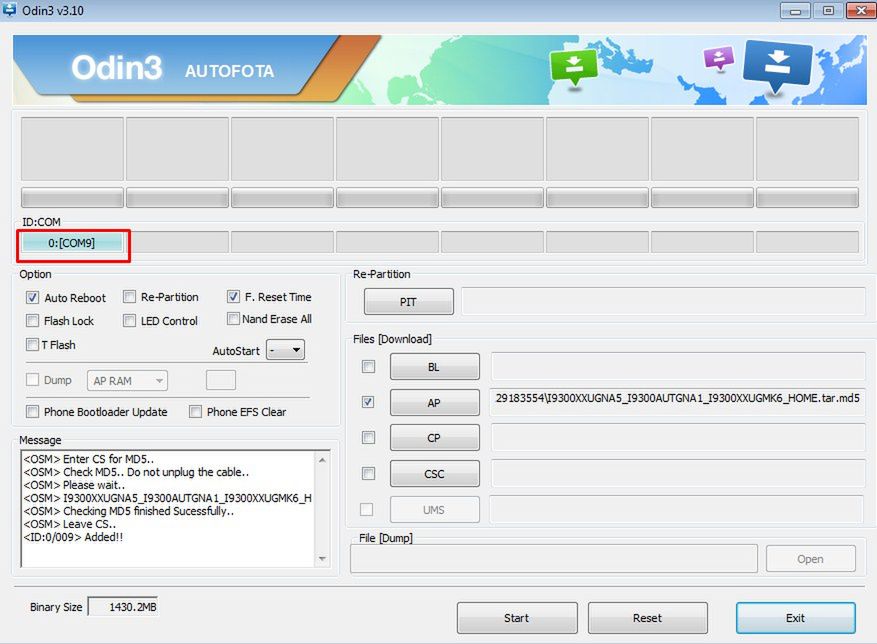The image size is (877, 644).
Task: Uncheck F. Reset Time option
Action: click(x=233, y=297)
